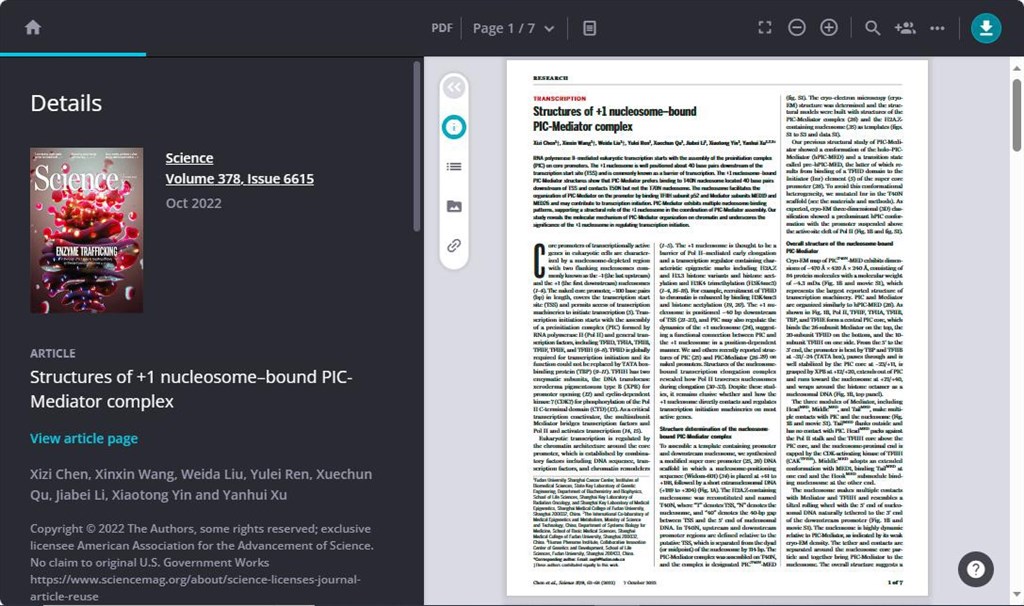Image resolution: width=1024 pixels, height=606 pixels.
Task: Open the Science journal link
Action: pyautogui.click(x=189, y=158)
